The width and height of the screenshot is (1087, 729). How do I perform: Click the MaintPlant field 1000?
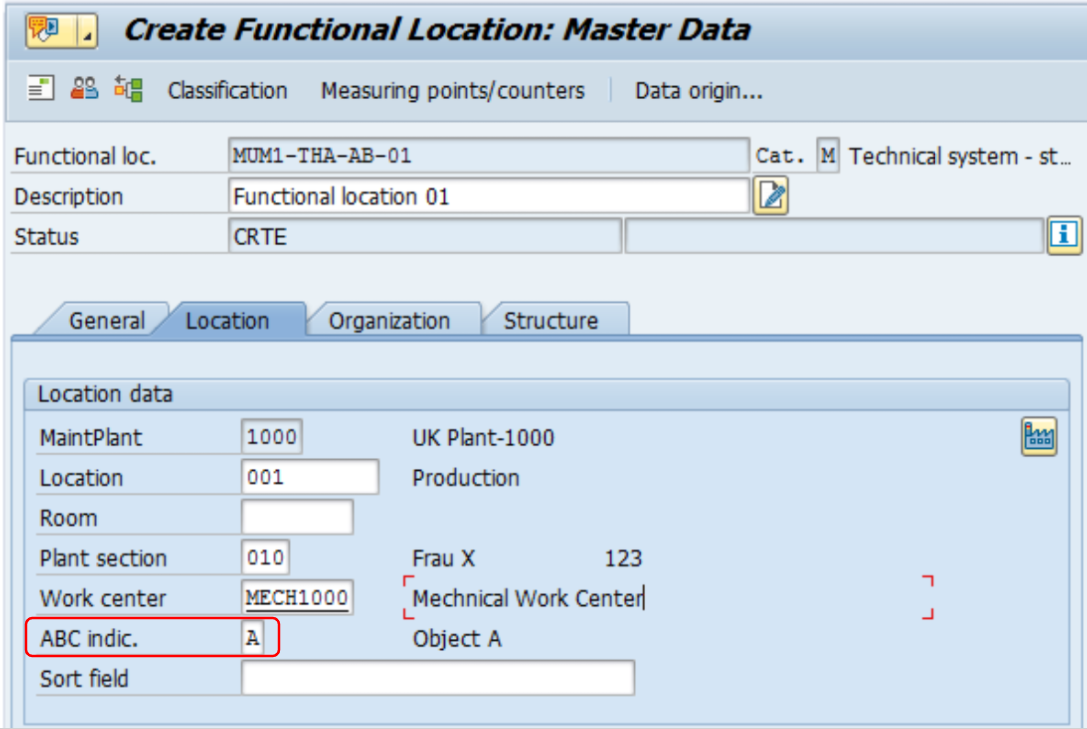[x=272, y=437]
